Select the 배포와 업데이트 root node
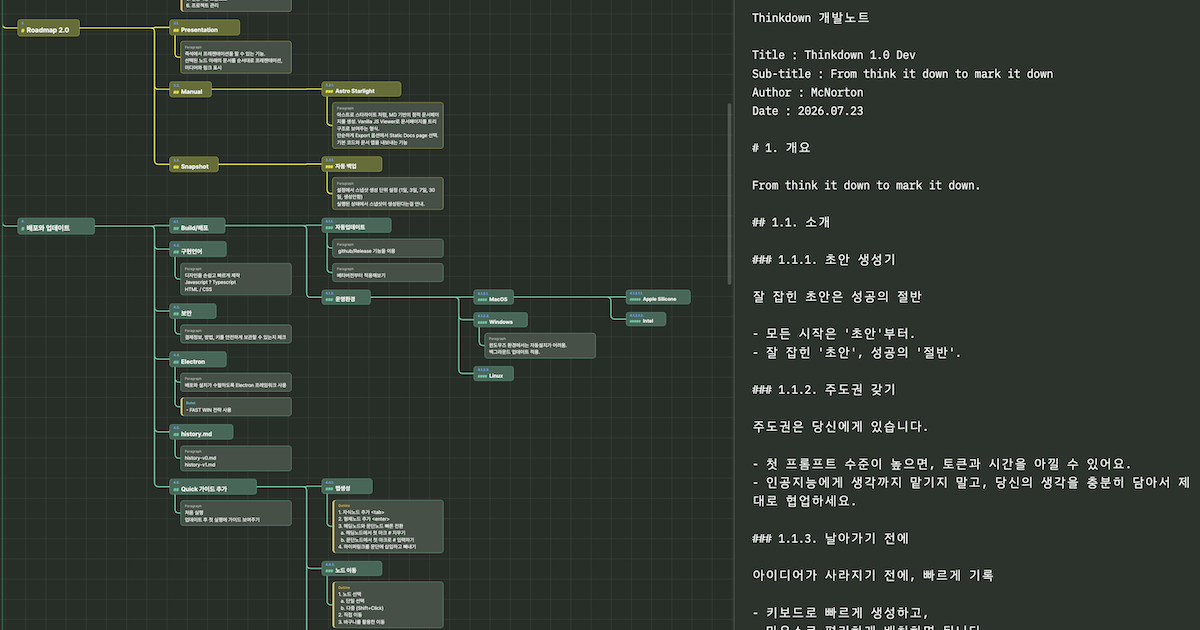The height and width of the screenshot is (630, 1200). 56,227
